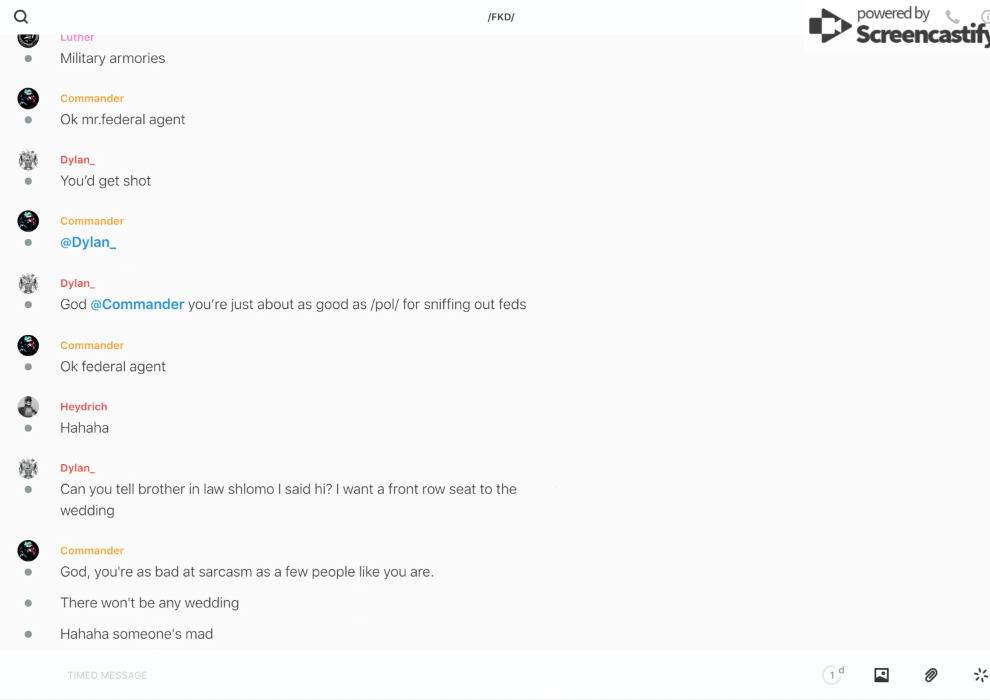Open Heydrich's profile avatar
The width and height of the screenshot is (990, 700).
(28, 407)
